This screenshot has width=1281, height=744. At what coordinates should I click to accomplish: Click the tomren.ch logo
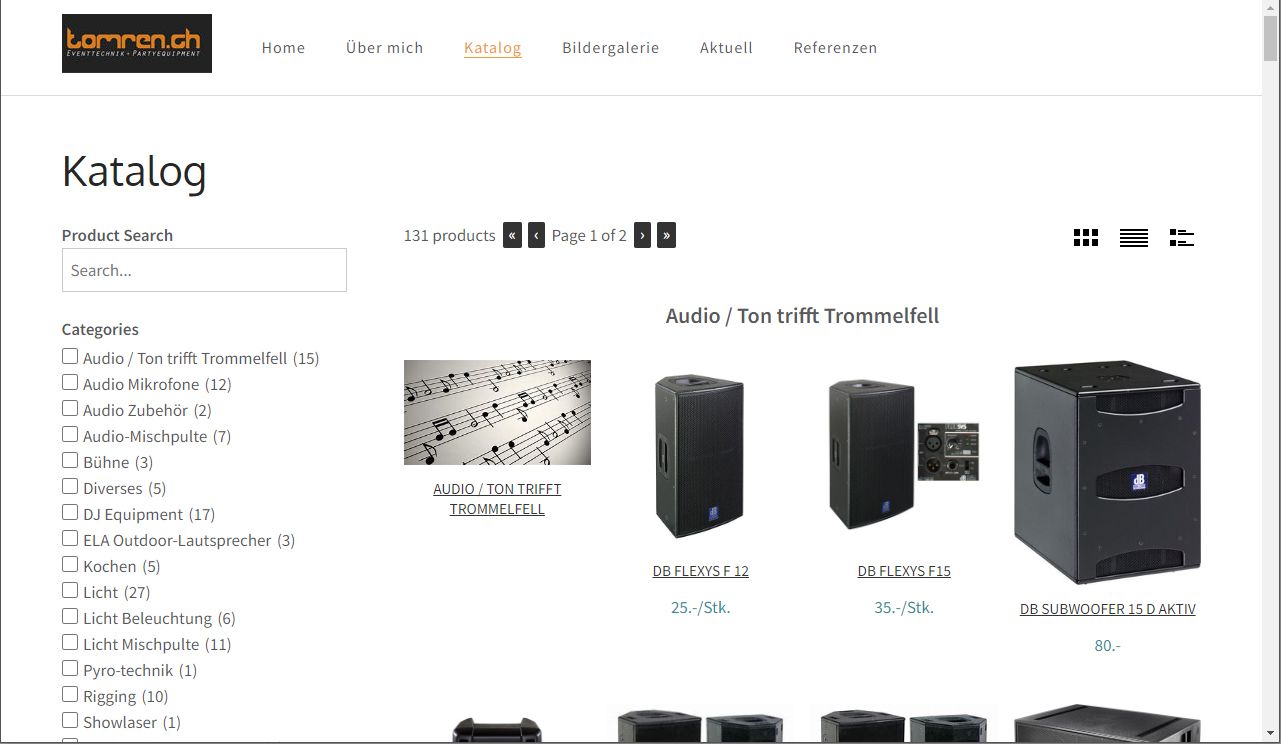coord(137,43)
